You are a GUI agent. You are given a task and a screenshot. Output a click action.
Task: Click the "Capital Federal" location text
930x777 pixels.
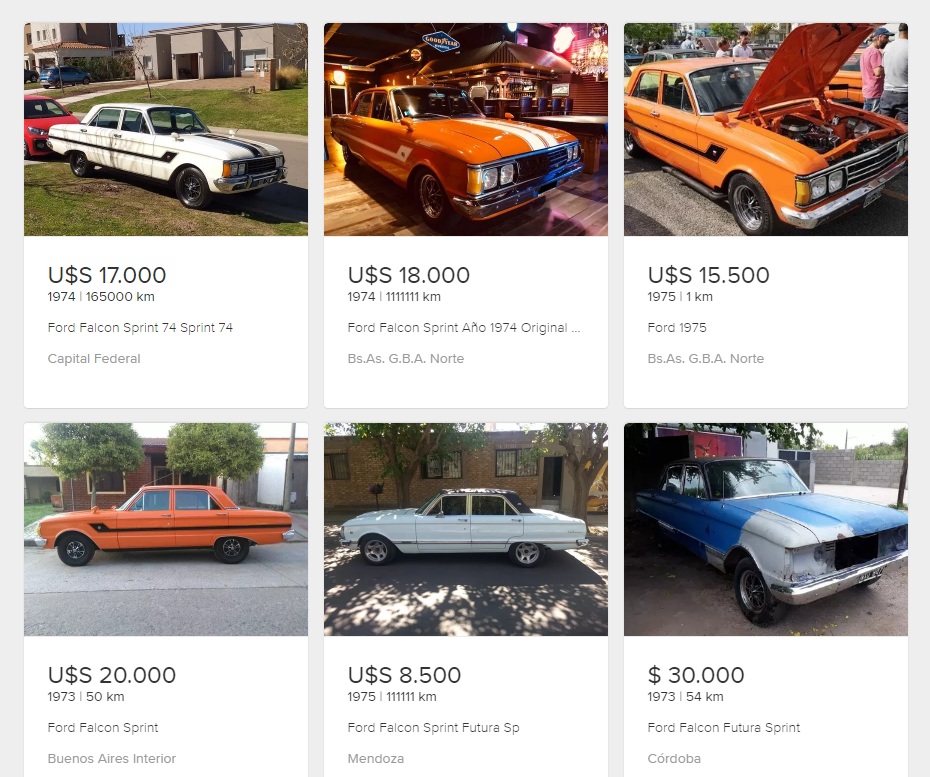[x=94, y=359]
